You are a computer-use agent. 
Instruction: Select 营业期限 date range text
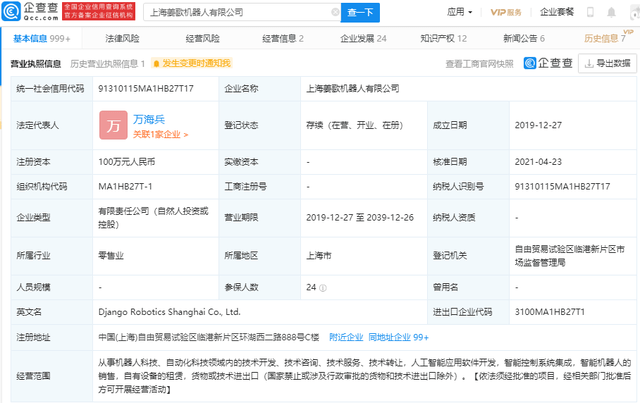(x=360, y=218)
